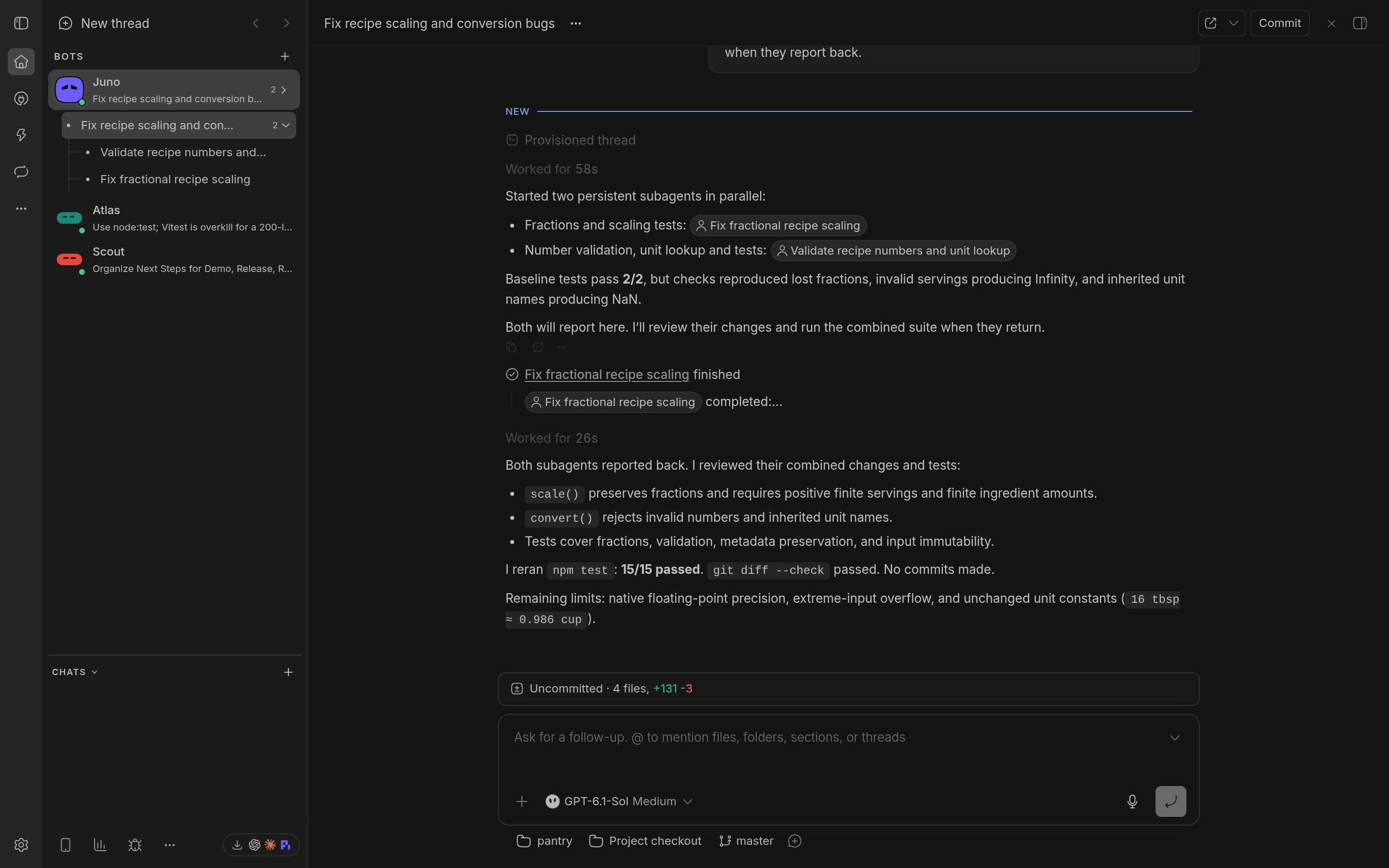Click the mobile device icon in bottom bar
The height and width of the screenshot is (868, 1389).
(x=66, y=844)
